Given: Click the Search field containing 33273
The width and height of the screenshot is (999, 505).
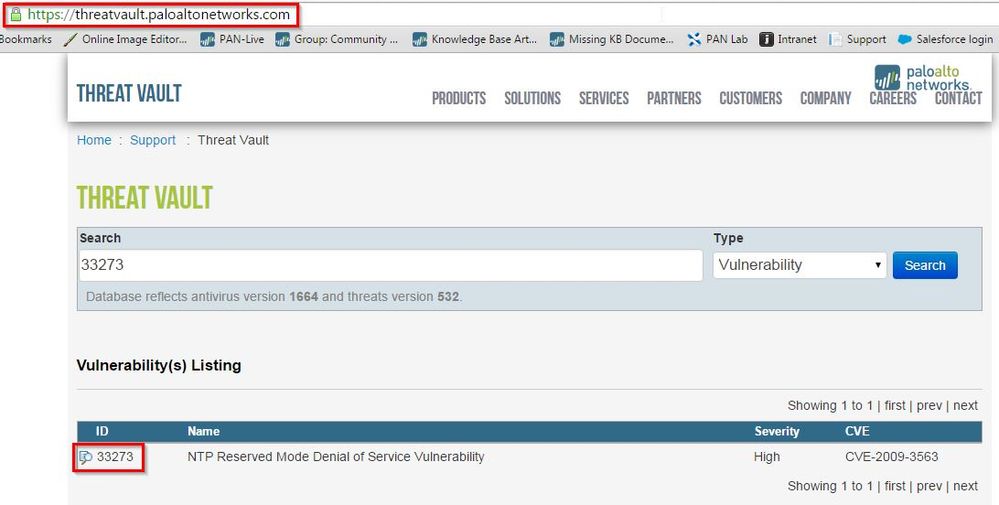Looking at the screenshot, I should 391,265.
